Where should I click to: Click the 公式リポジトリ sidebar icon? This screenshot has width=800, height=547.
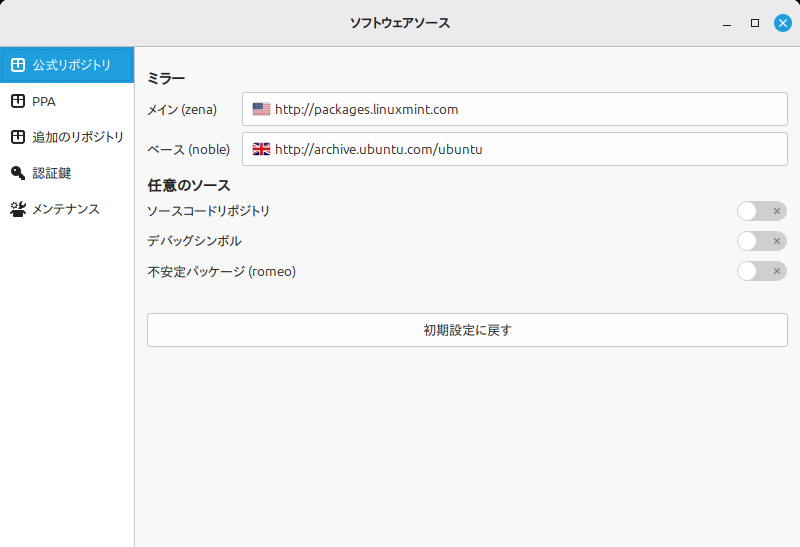point(18,65)
